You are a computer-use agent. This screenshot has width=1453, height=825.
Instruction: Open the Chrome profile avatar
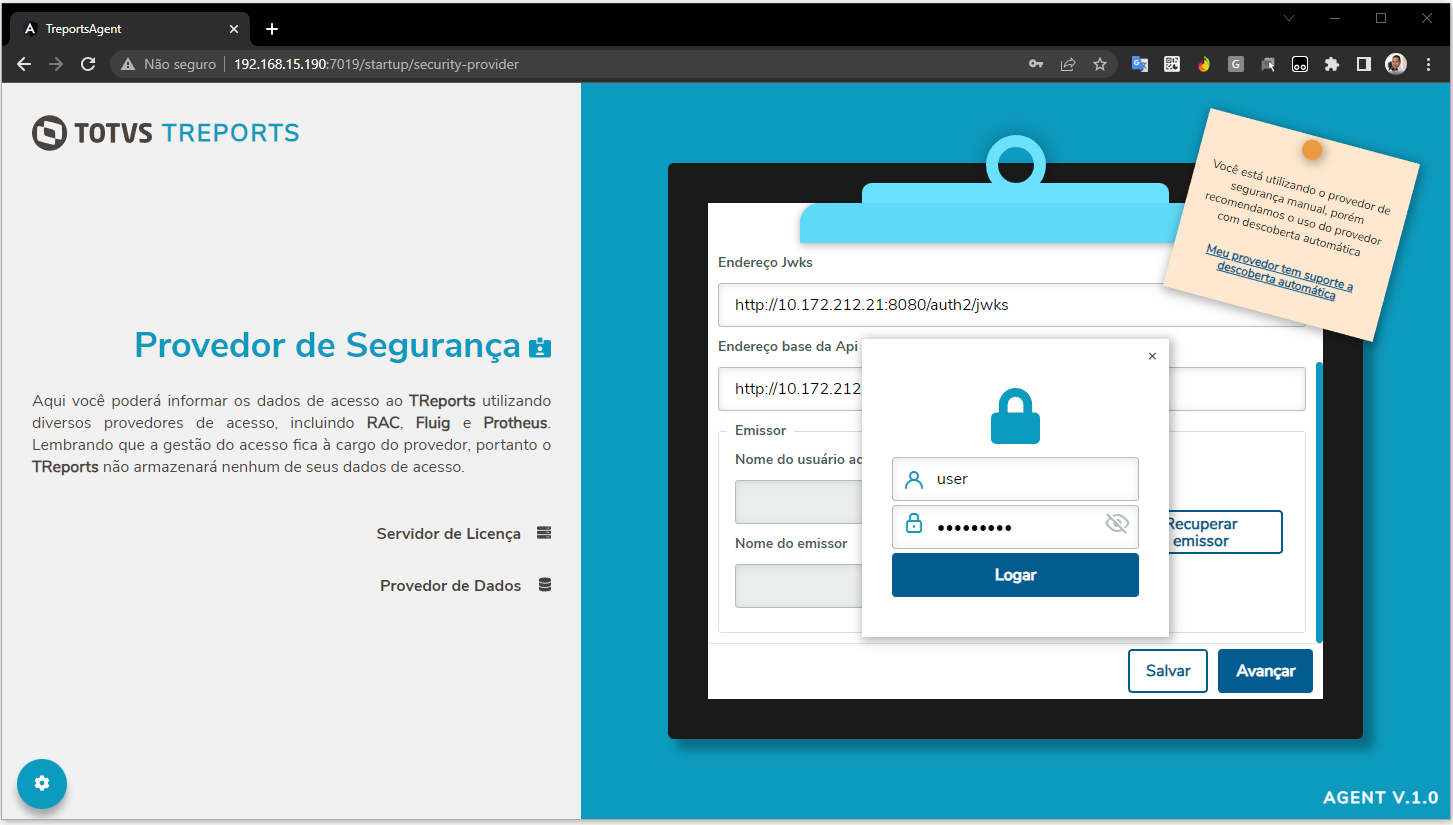(1395, 64)
